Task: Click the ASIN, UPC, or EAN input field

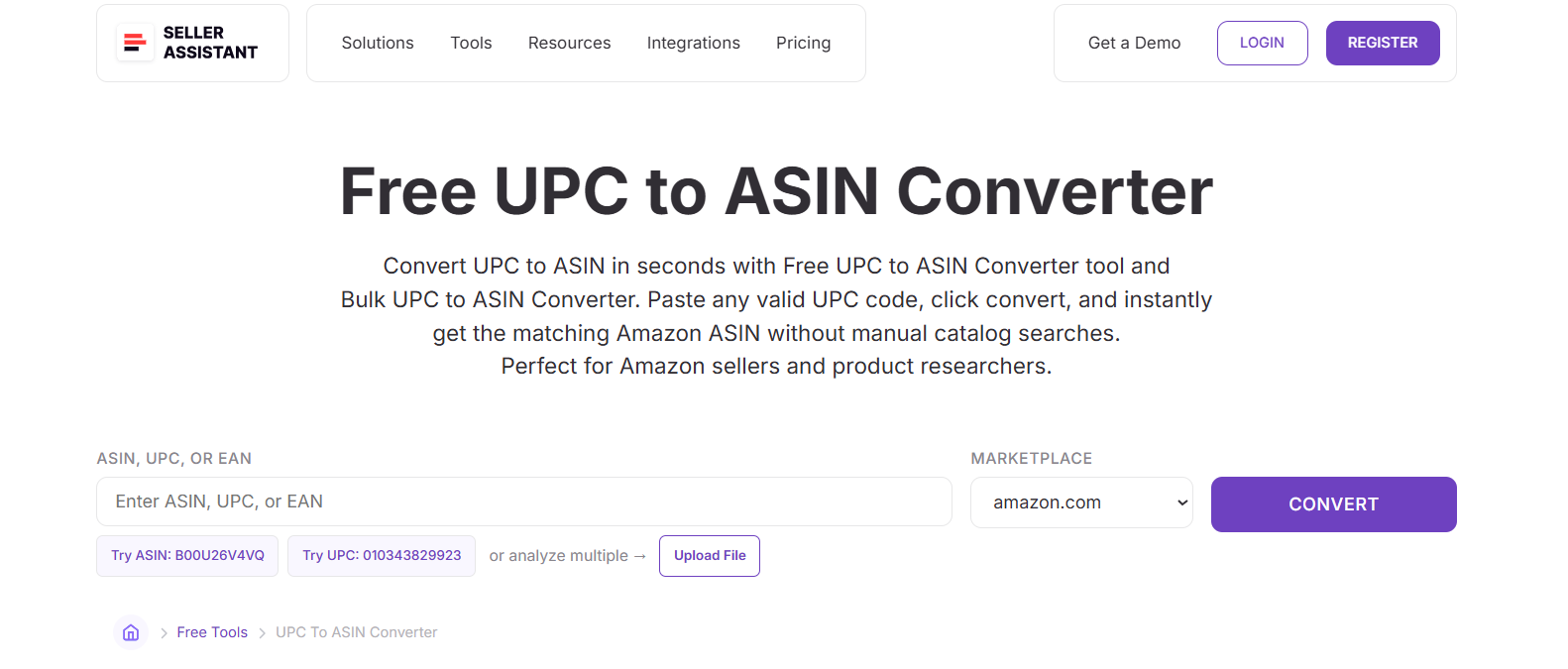Action: pyautogui.click(x=523, y=502)
